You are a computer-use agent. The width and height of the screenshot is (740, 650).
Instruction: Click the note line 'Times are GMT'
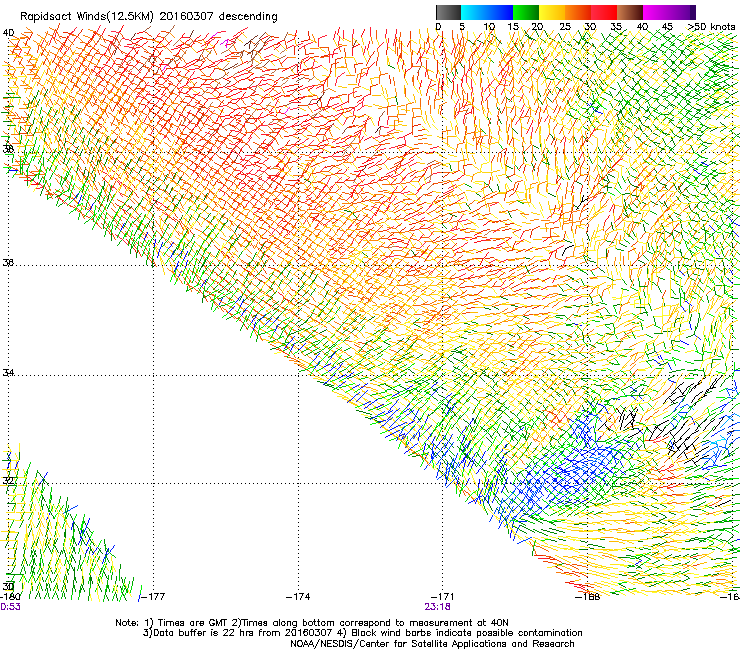click(193, 623)
